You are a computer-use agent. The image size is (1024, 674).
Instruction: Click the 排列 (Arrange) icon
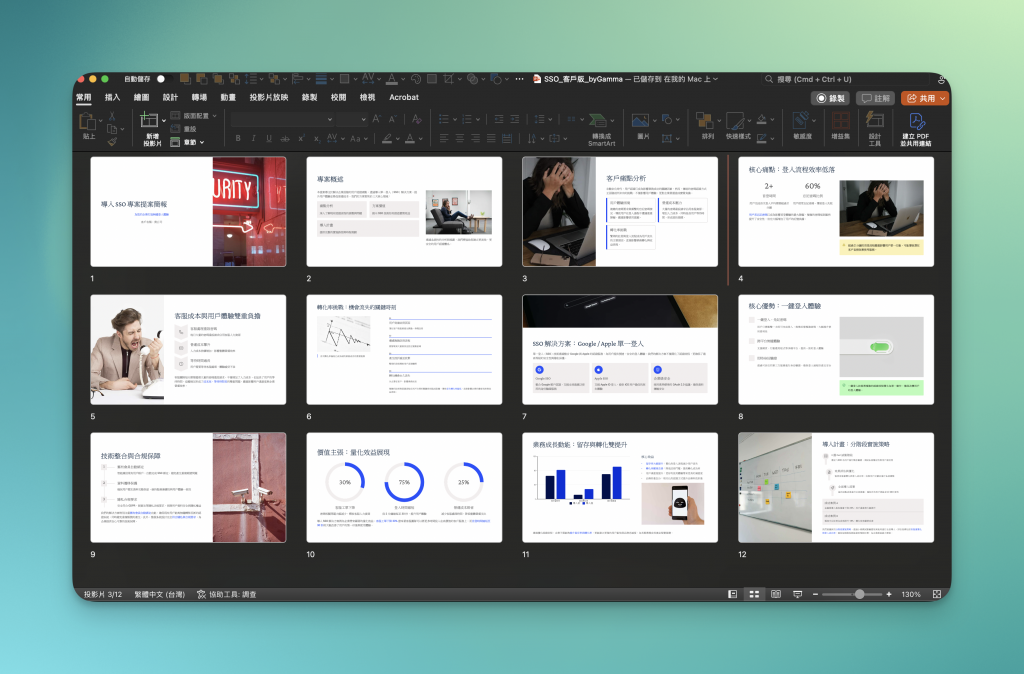pos(704,121)
